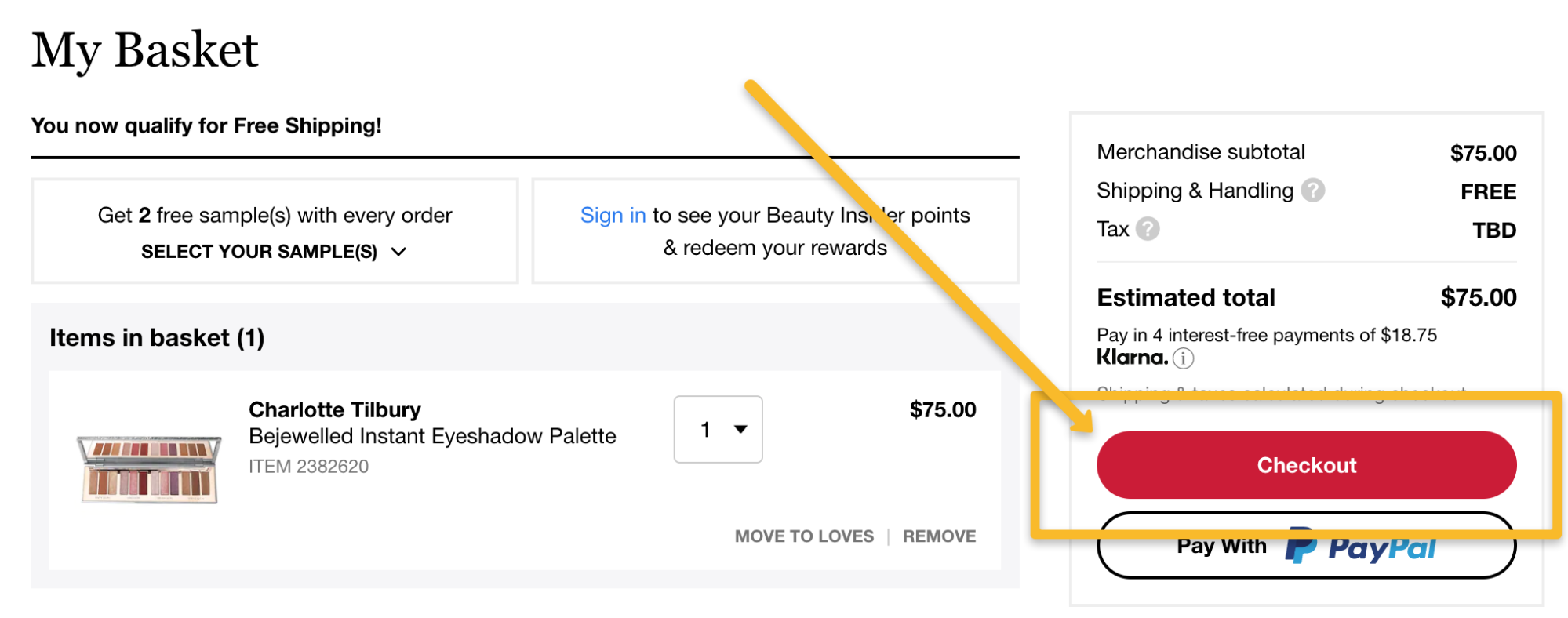
Task: Remove the eyeshadow palette from basket
Action: [939, 536]
